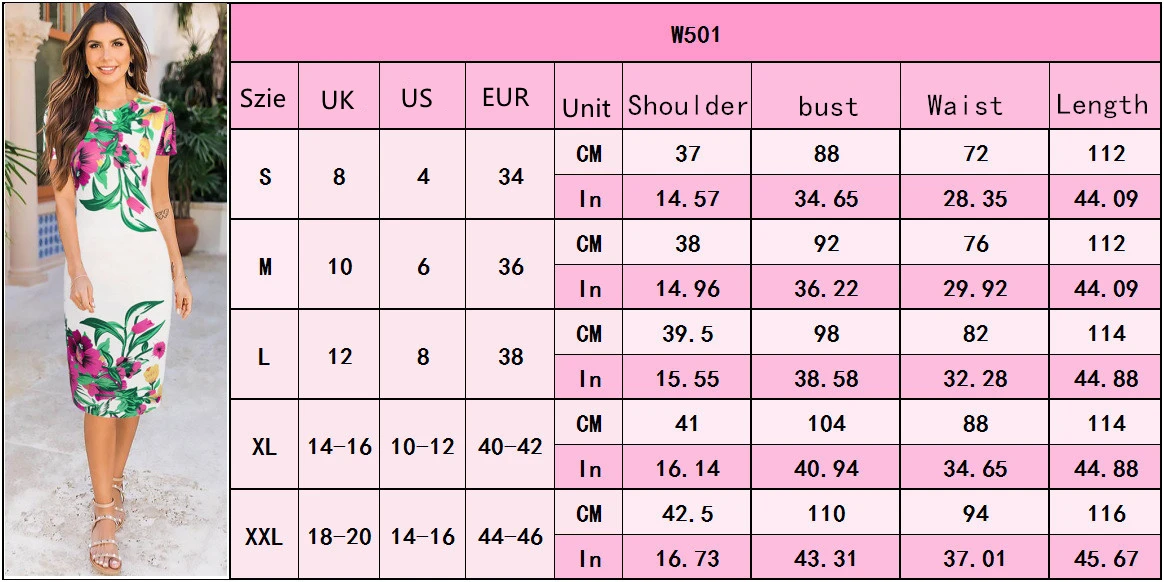The image size is (1164, 582).
Task: Click the W501 title header
Action: (x=695, y=35)
